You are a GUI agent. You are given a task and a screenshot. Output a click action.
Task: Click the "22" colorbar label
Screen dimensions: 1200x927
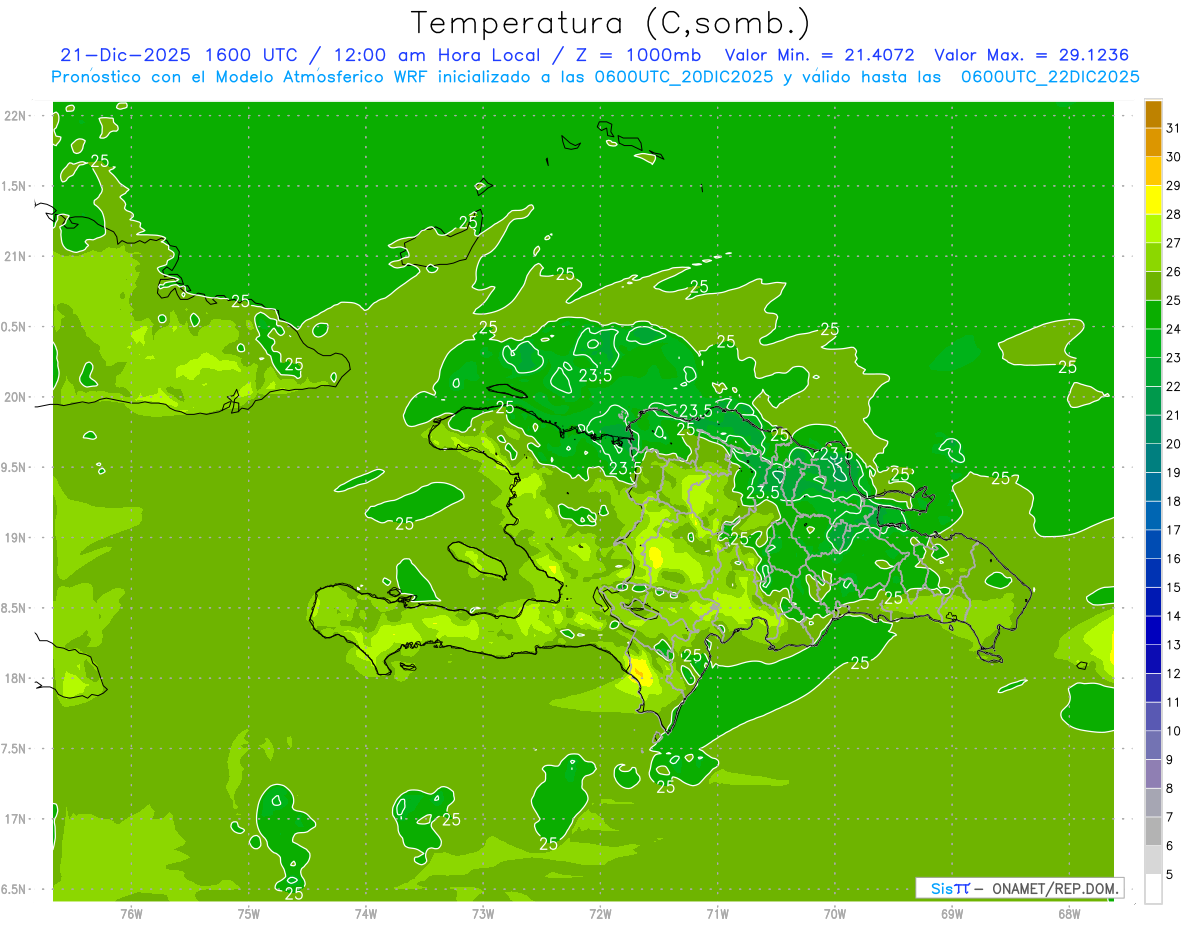click(1174, 387)
